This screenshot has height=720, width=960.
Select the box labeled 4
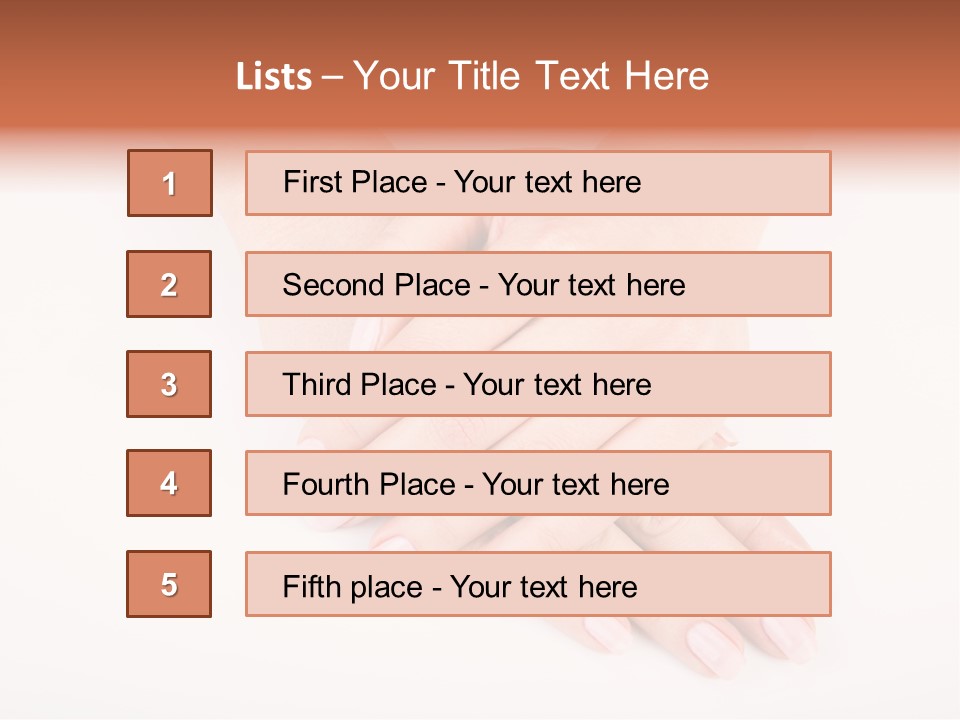tap(169, 483)
